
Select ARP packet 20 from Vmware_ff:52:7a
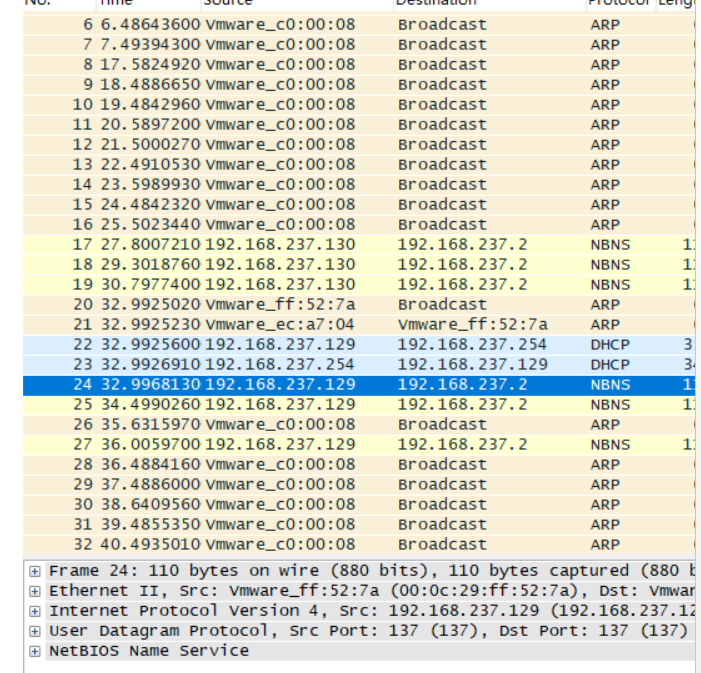359,305
